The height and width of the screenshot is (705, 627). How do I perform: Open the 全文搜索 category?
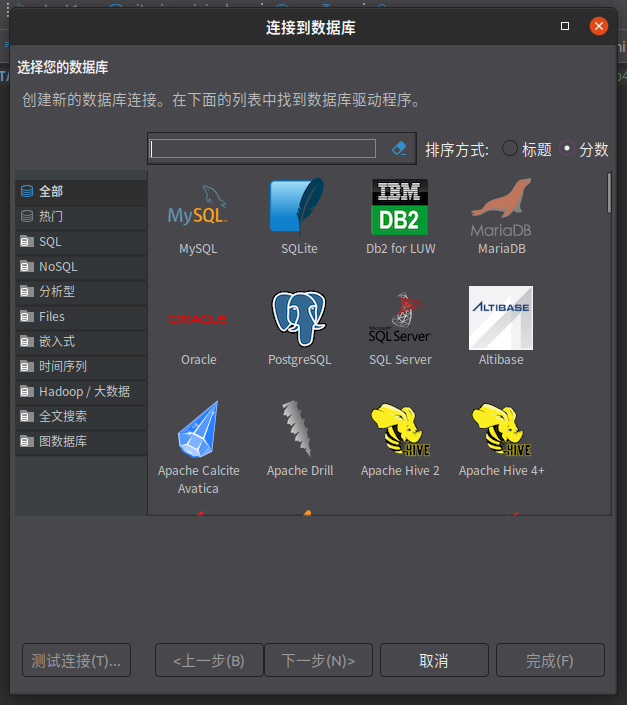pyautogui.click(x=81, y=416)
